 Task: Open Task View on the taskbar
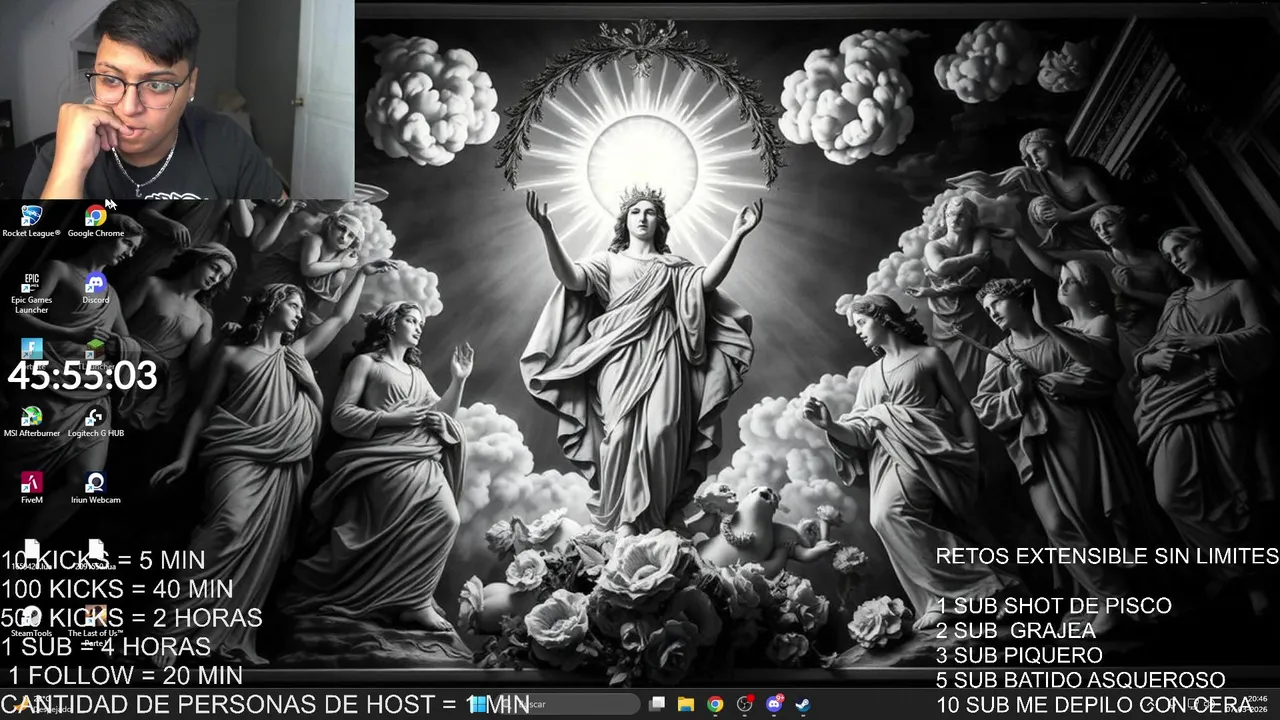click(657, 704)
